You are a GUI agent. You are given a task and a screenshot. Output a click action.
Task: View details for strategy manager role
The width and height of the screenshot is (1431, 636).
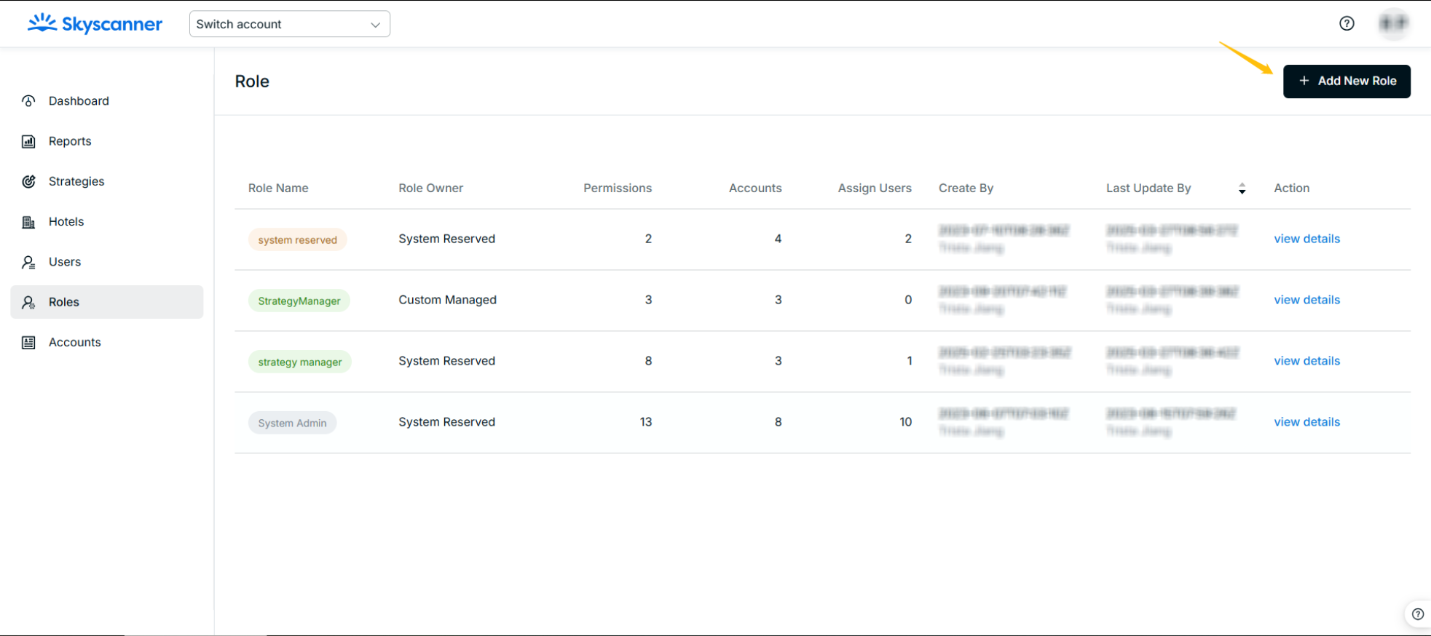1307,361
